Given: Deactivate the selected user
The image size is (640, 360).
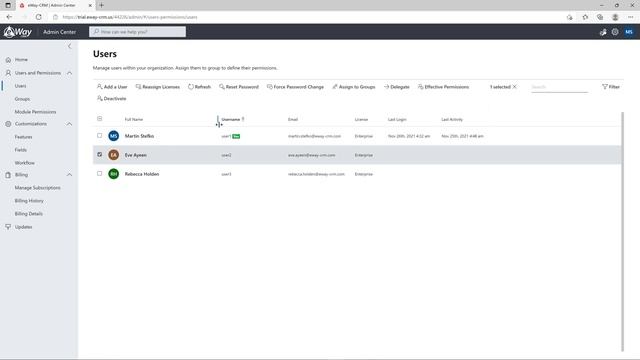Looking at the screenshot, I should 111,98.
